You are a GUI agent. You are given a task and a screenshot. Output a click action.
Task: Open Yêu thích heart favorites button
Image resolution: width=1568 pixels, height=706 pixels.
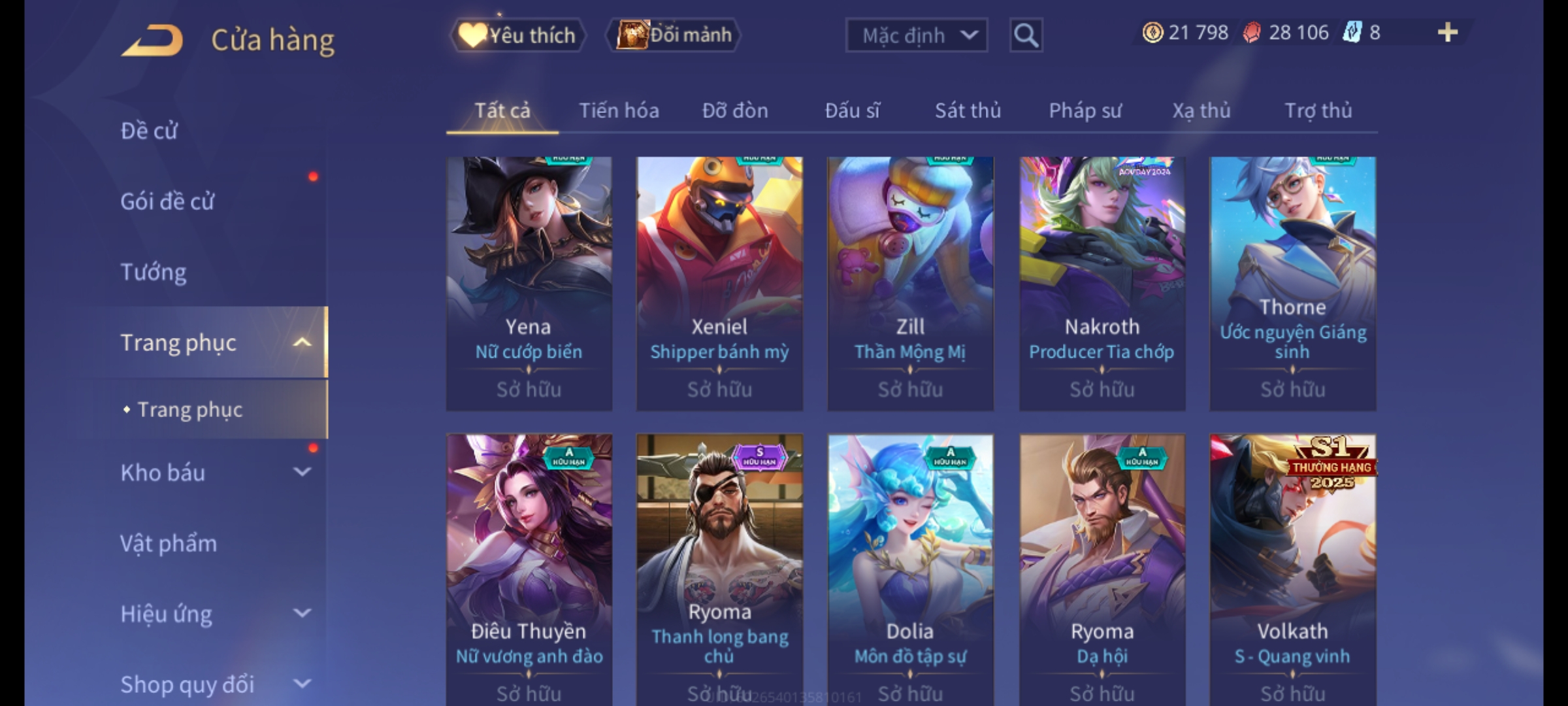518,35
